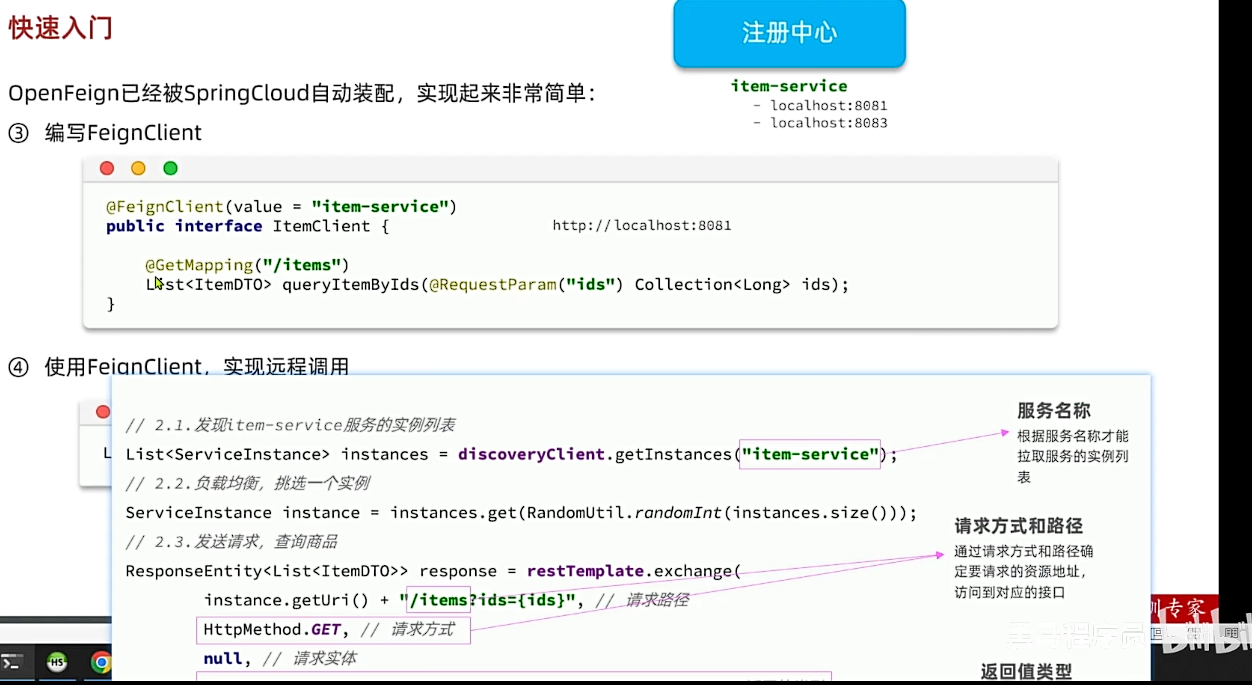Image resolution: width=1252 pixels, height=685 pixels.
Task: Click the 快速入门 slide title
Action: click(60, 28)
